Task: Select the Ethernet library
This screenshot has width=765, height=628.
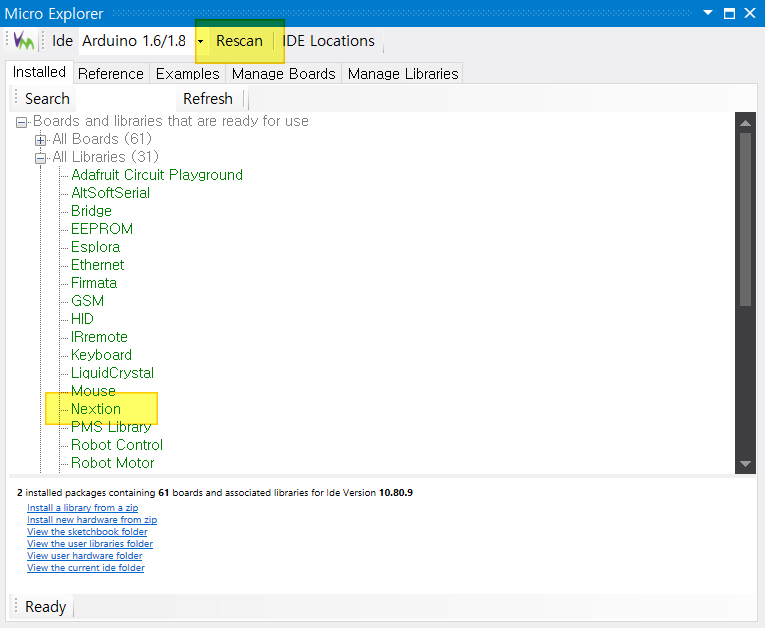Action: [x=98, y=265]
